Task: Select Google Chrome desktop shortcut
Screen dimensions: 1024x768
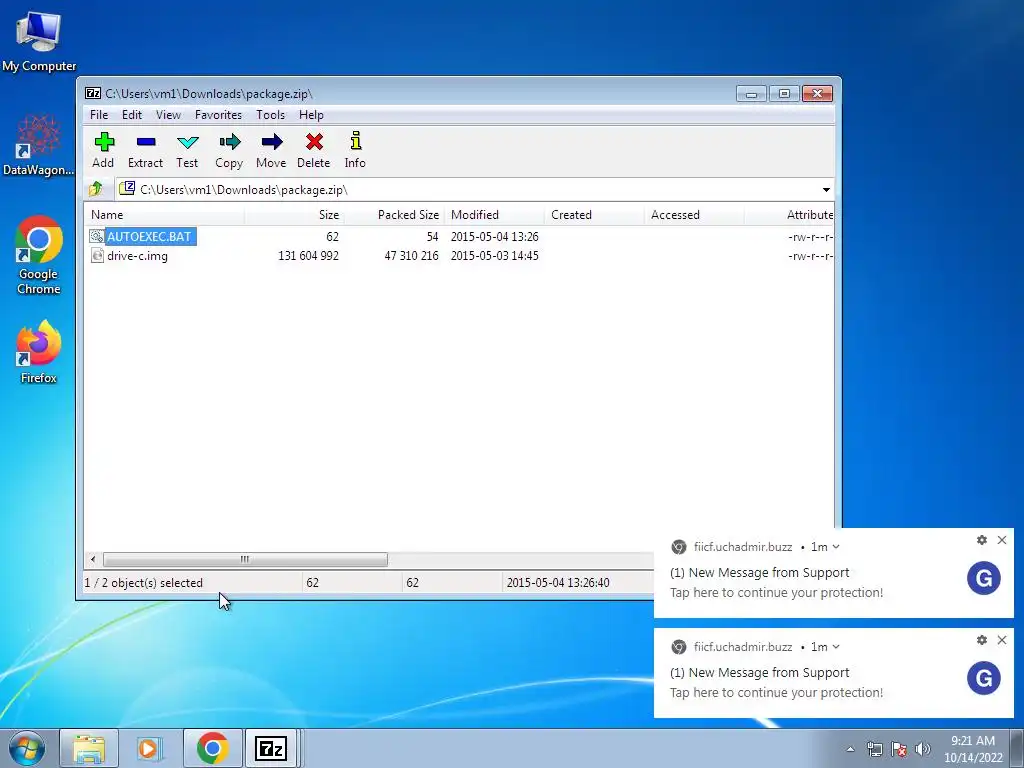Action: click(39, 255)
